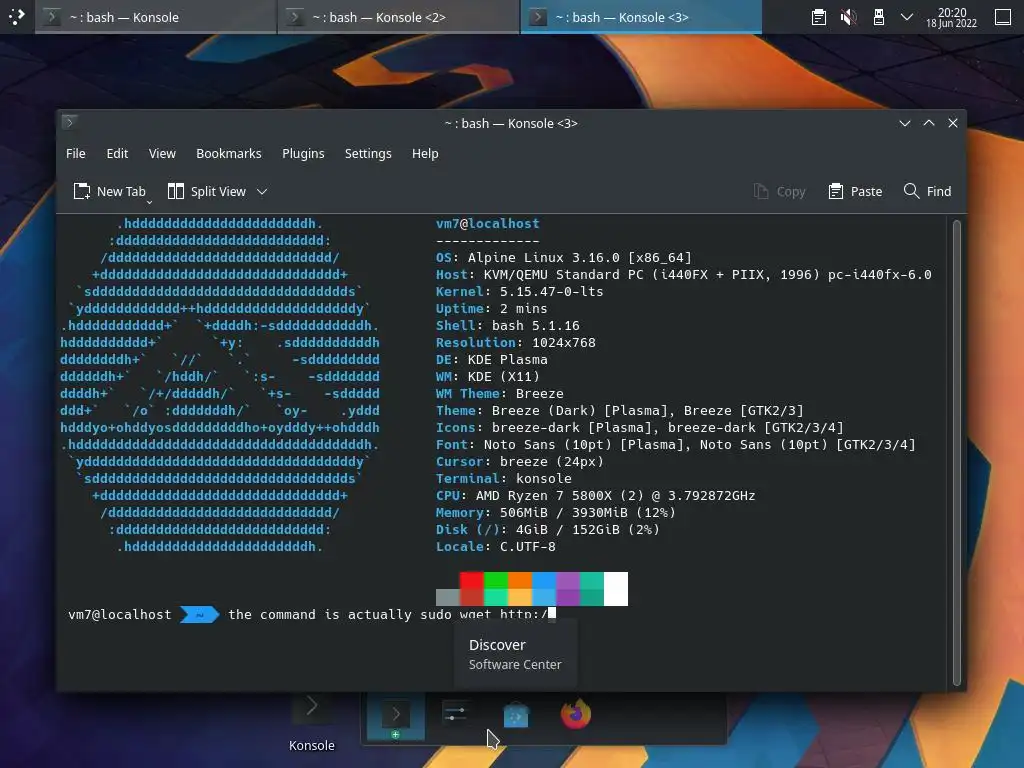Minimize the Konsole <3> window

point(904,123)
